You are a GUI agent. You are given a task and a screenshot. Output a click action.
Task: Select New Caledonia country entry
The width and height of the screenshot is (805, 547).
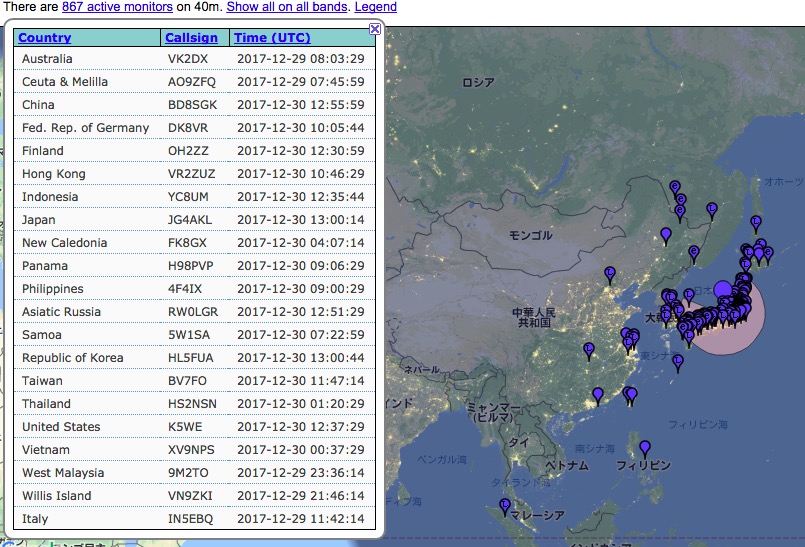click(x=65, y=243)
